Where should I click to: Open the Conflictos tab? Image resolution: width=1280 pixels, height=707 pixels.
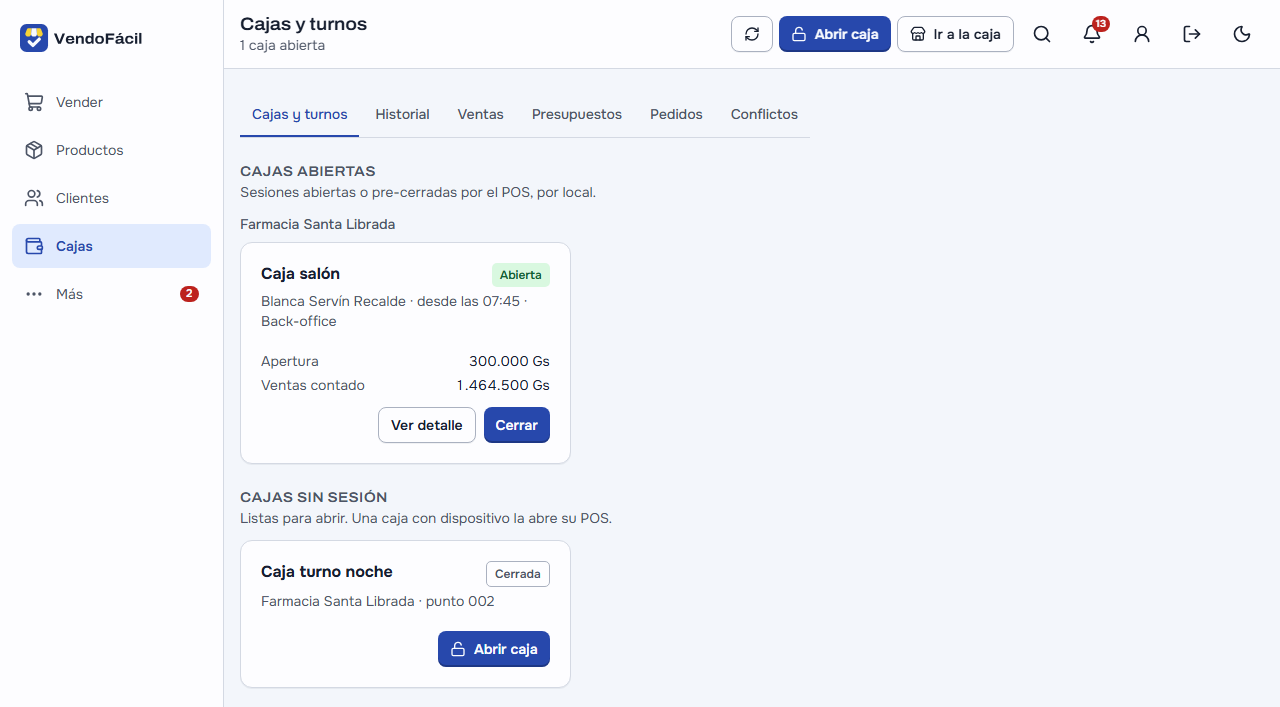pos(764,114)
